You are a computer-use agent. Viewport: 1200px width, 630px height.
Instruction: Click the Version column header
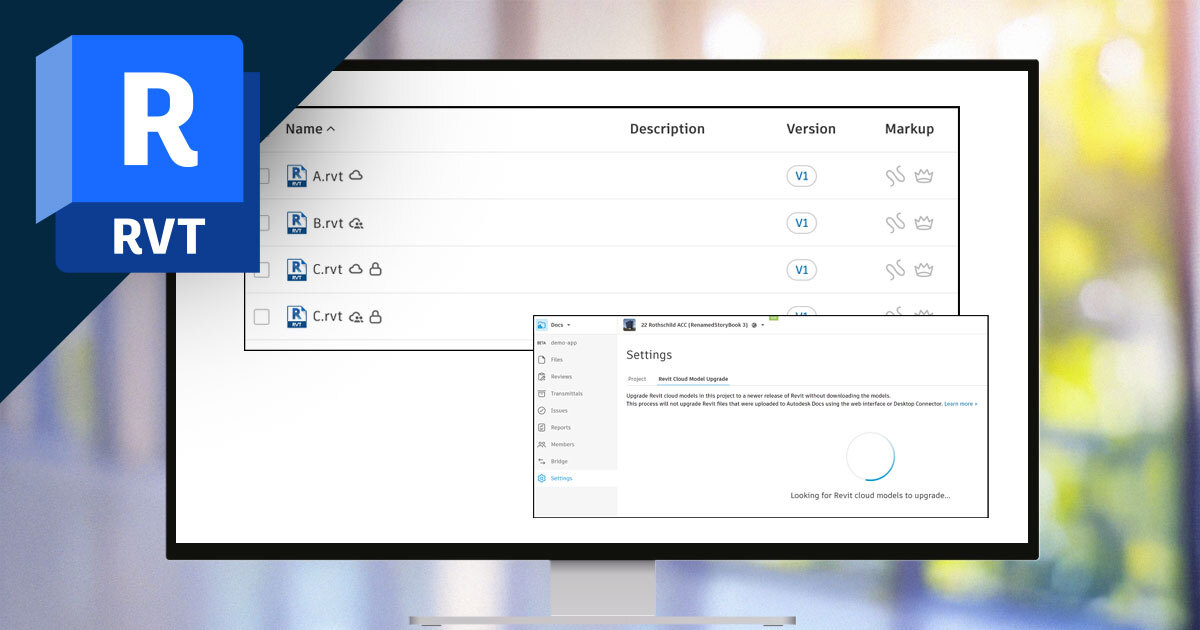coord(811,129)
